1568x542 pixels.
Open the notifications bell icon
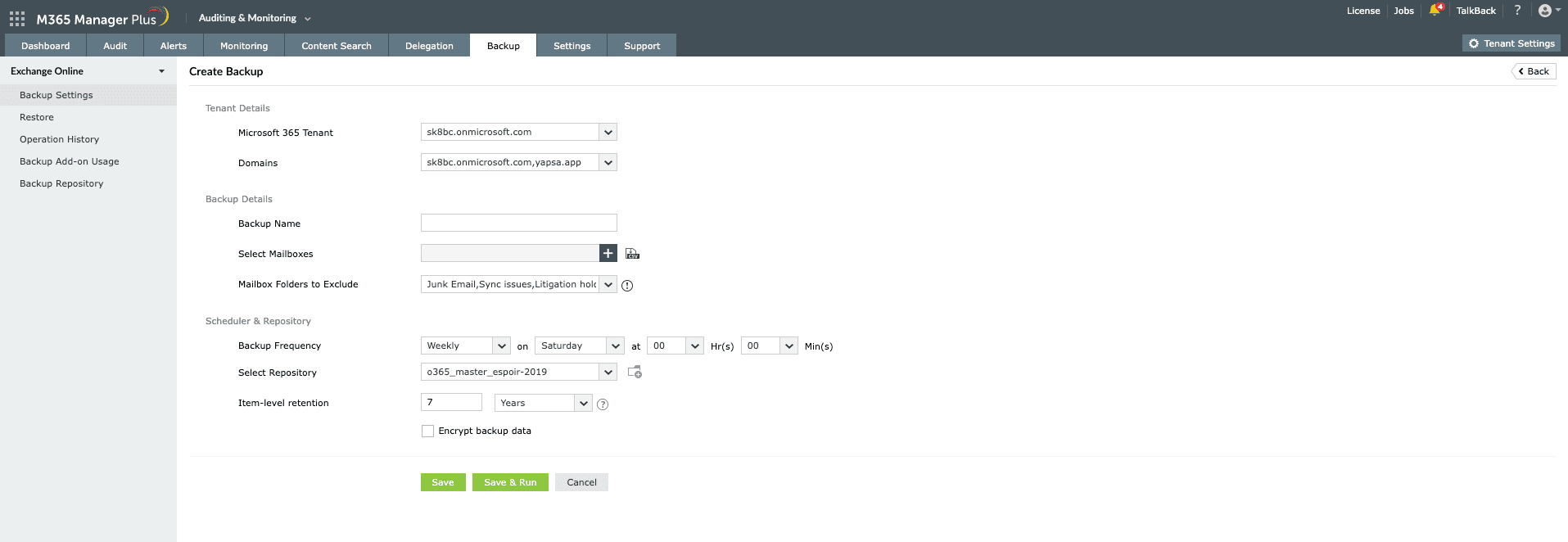click(1435, 10)
